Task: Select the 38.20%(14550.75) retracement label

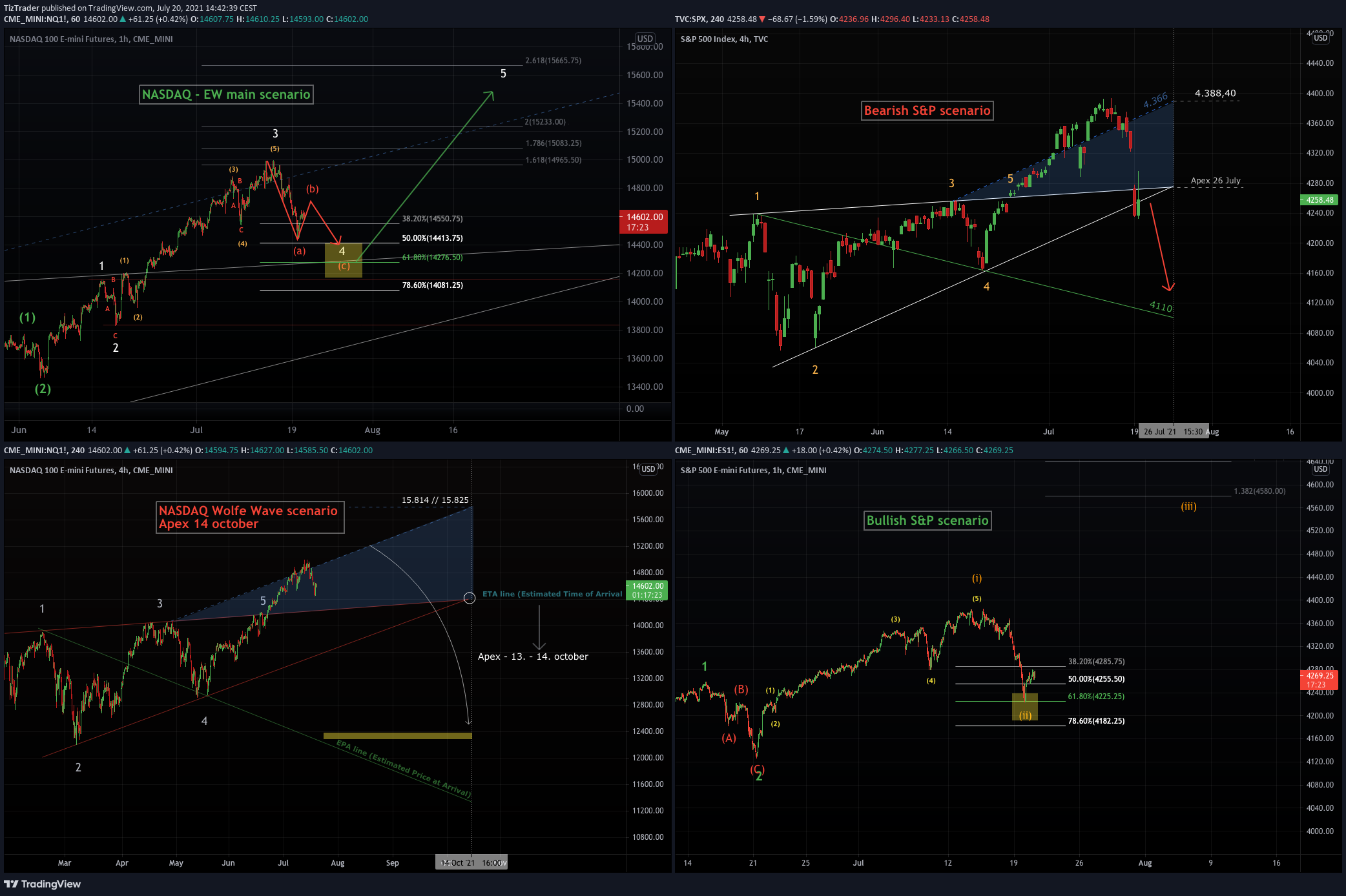Action: [432, 219]
